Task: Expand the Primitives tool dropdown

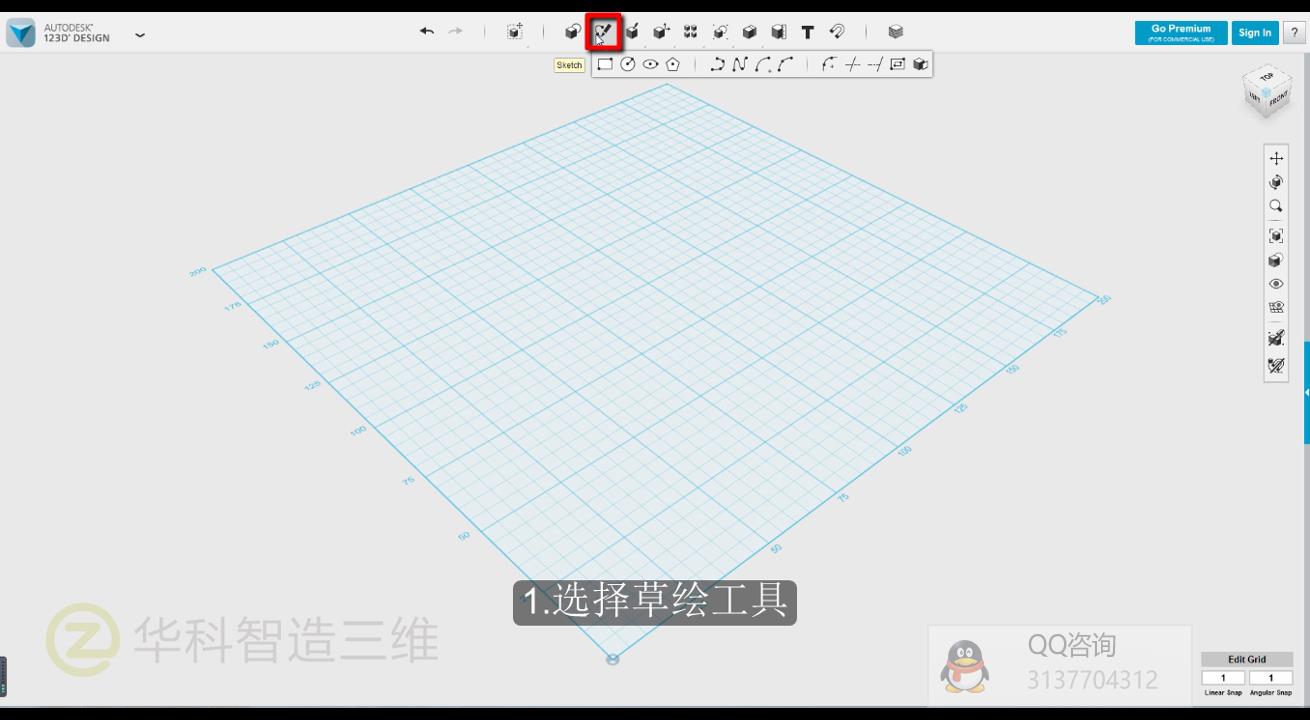Action: (x=572, y=32)
